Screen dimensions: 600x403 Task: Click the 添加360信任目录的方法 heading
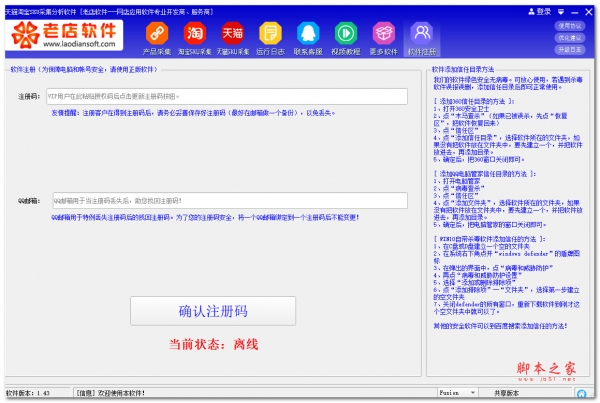tap(474, 101)
